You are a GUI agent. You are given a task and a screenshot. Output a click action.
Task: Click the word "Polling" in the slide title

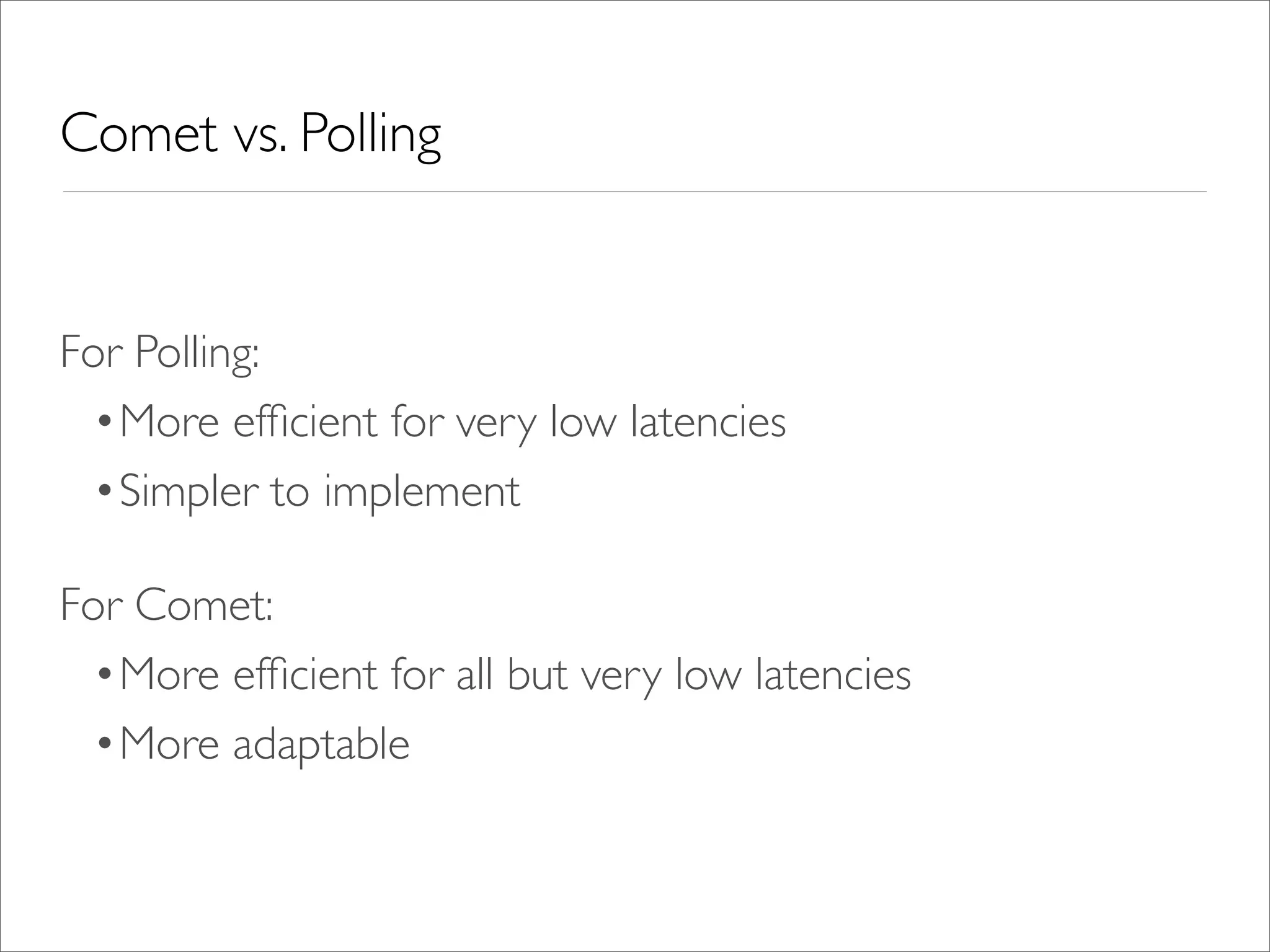pyautogui.click(x=370, y=135)
